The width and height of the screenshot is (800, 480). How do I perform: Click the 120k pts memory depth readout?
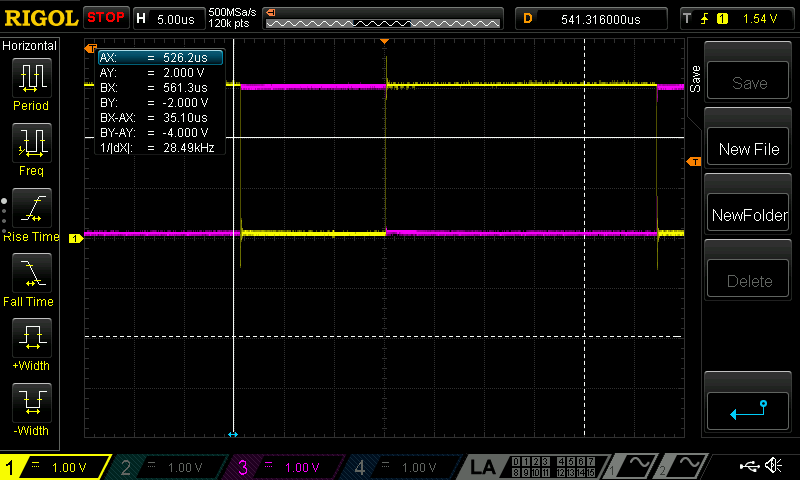tap(229, 23)
